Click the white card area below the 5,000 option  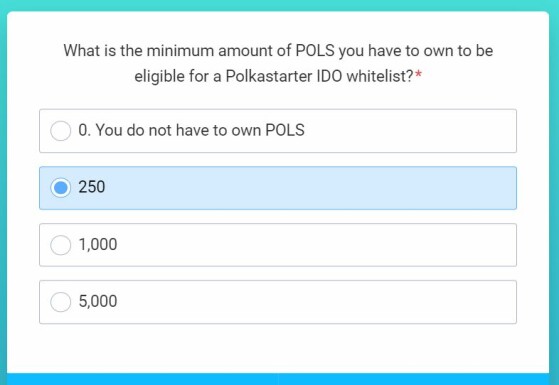point(278,348)
